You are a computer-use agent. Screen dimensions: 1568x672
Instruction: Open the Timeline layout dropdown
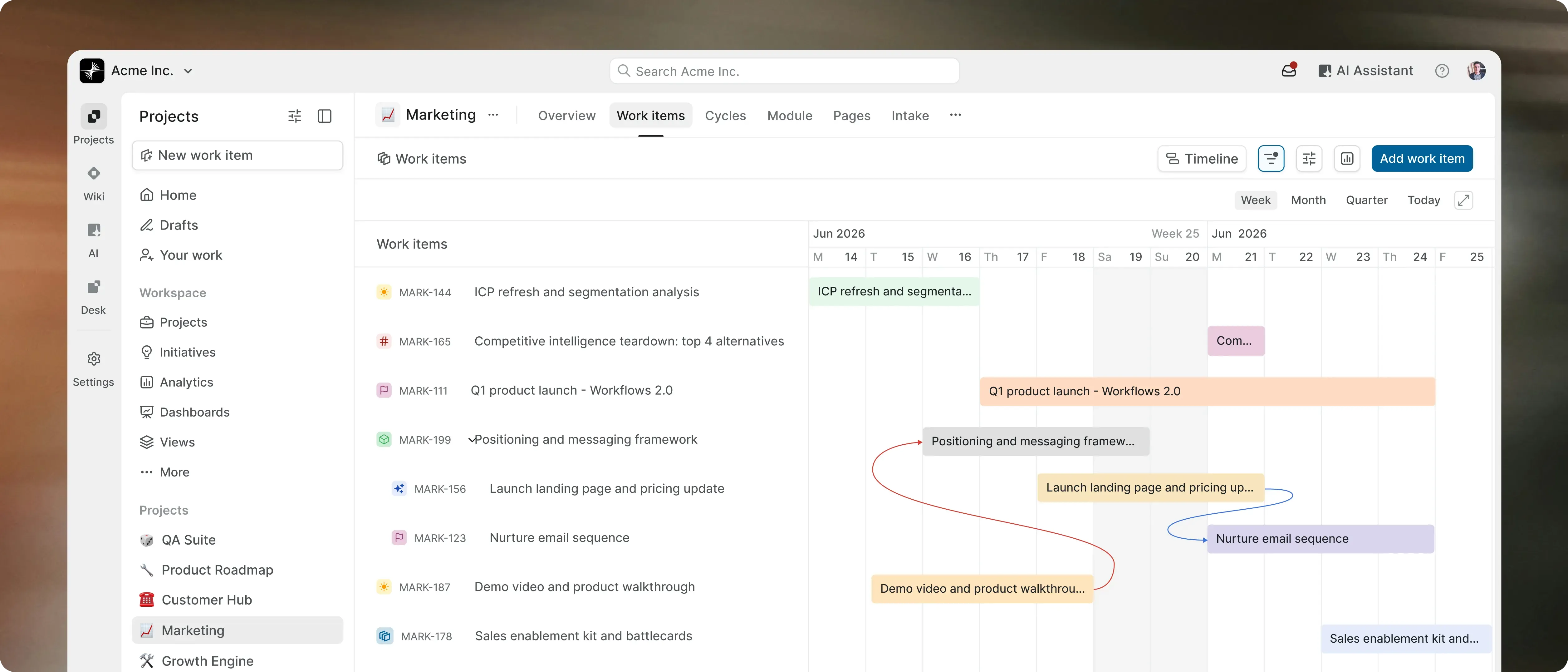coord(1202,159)
